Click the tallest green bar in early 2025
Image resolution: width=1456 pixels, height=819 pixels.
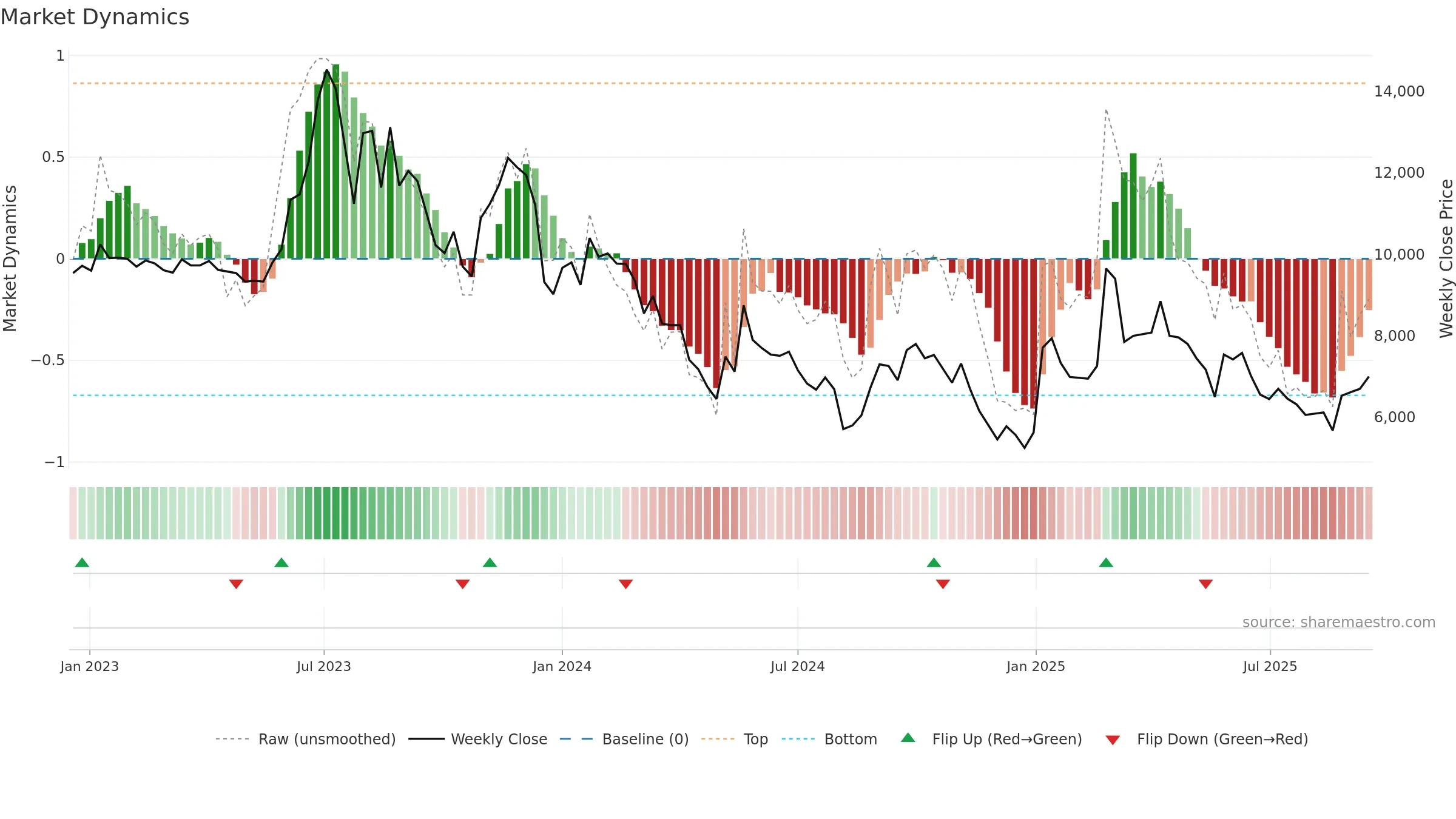pyautogui.click(x=1133, y=206)
